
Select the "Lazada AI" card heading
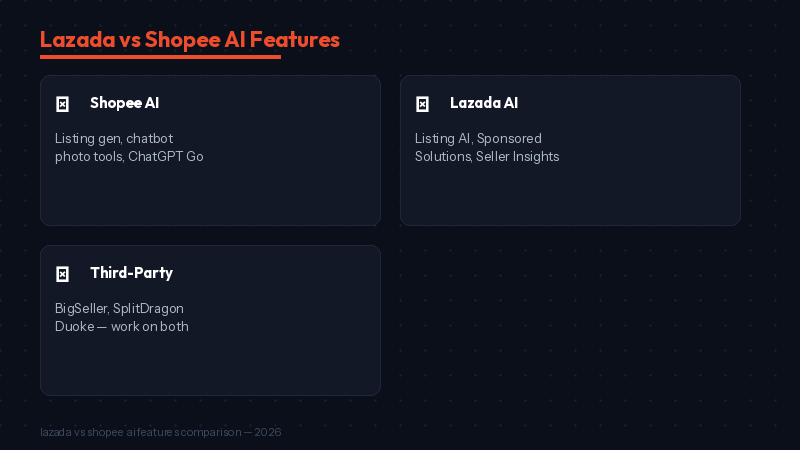point(484,103)
